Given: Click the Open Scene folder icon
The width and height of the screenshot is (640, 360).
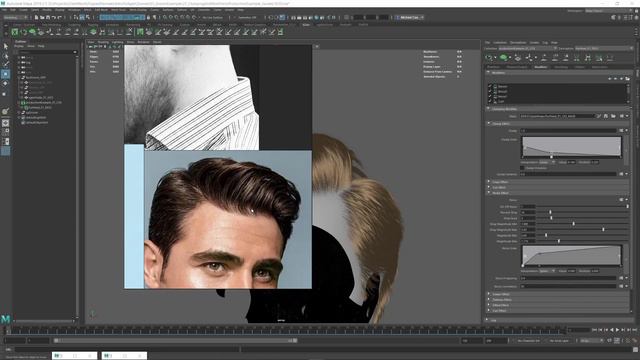Looking at the screenshot, I should (42, 18).
